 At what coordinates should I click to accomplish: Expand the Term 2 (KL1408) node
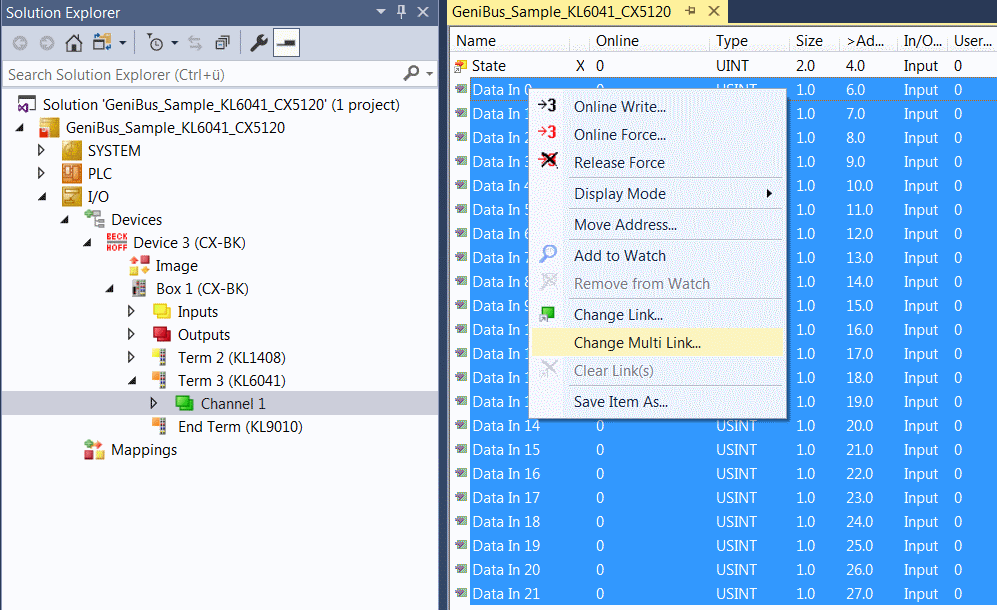click(132, 357)
